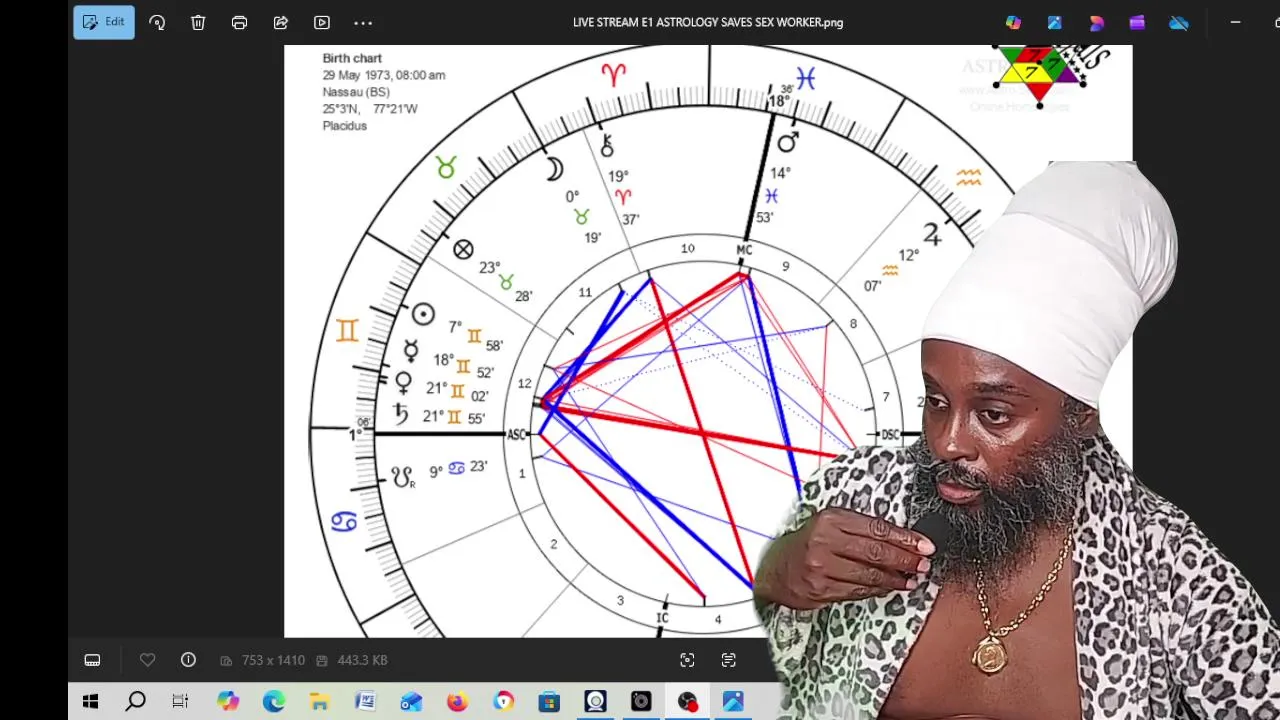Show file info with the info icon

(188, 660)
